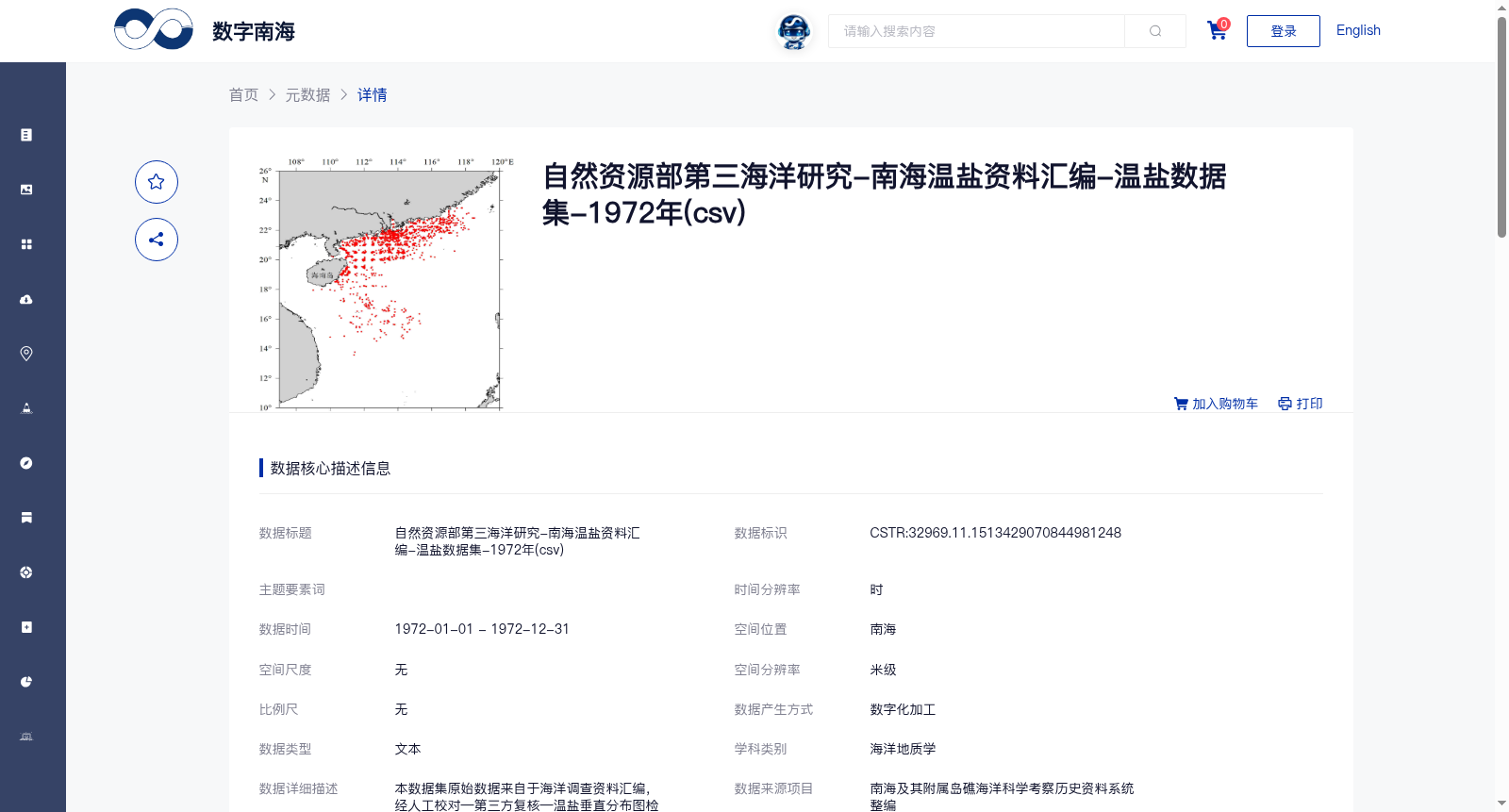Switch language to English
The width and height of the screenshot is (1509, 812).
tap(1358, 30)
